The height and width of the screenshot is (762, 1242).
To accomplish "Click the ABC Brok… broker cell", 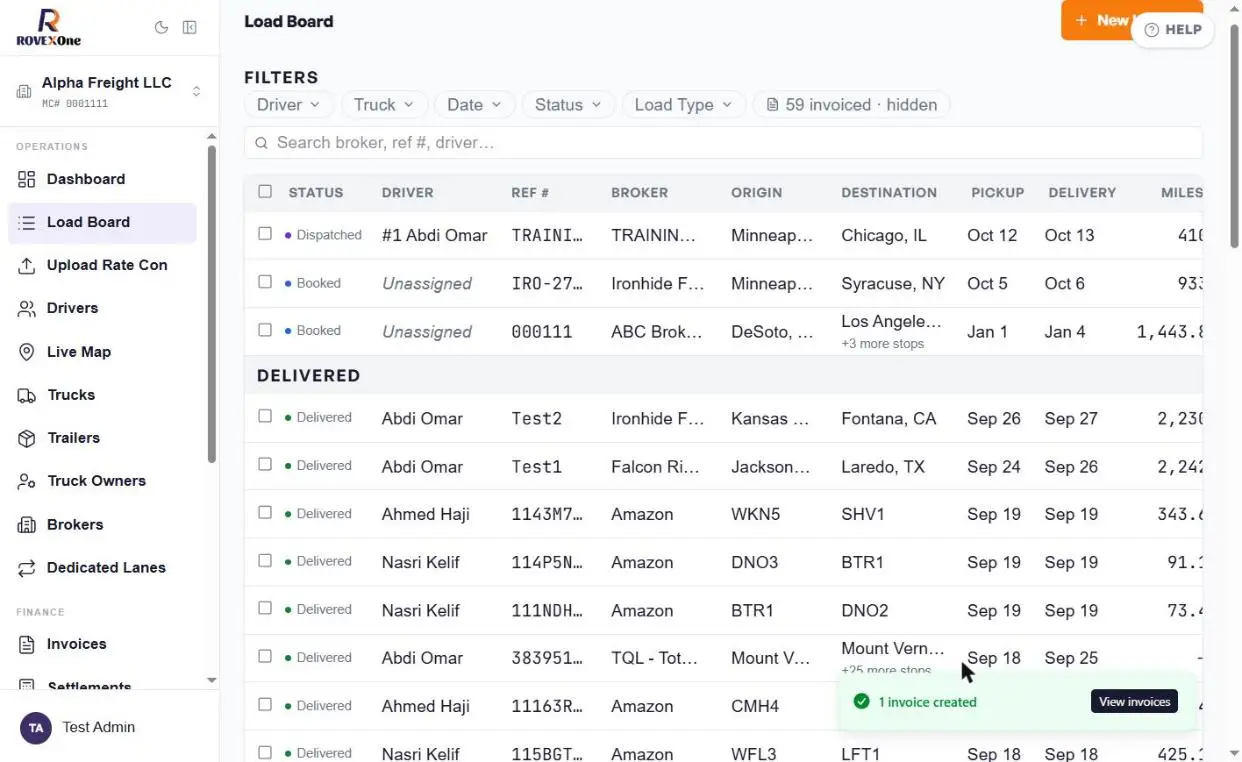I will tap(657, 331).
